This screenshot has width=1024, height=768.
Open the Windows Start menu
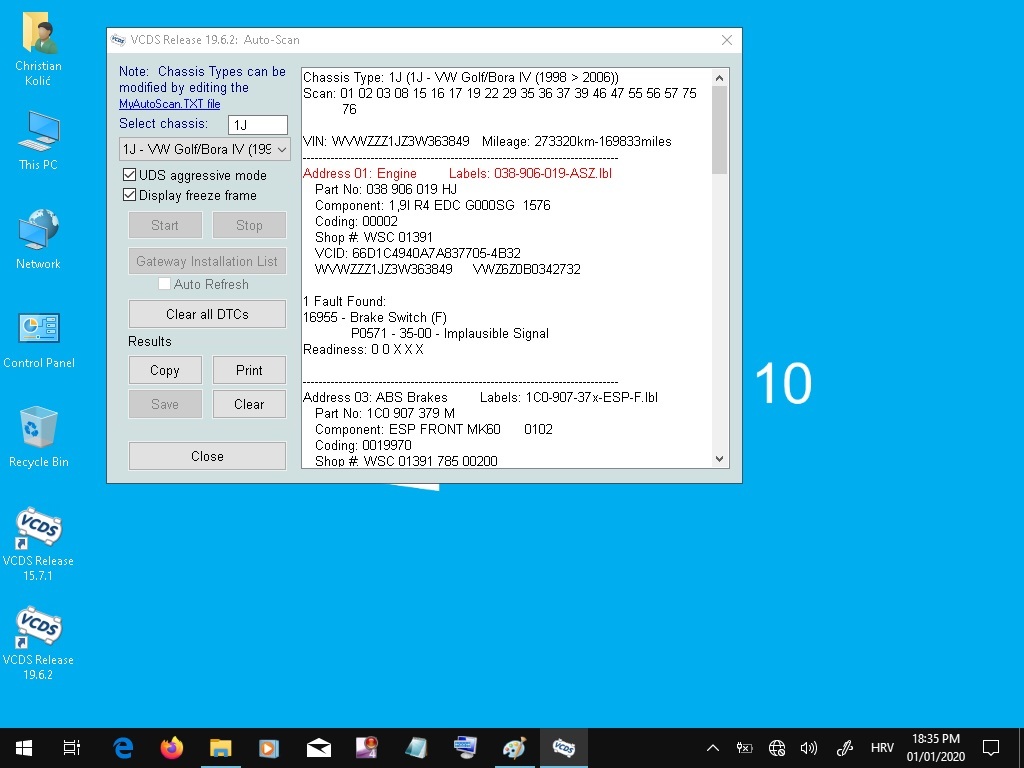(x=24, y=748)
